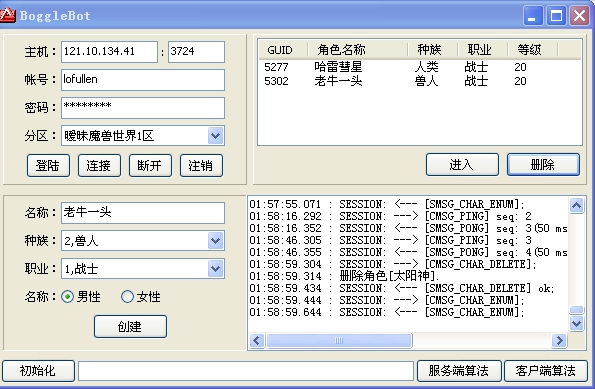Click the log scroll up arrow
Screen dimensions: 595x389
click(x=576, y=206)
